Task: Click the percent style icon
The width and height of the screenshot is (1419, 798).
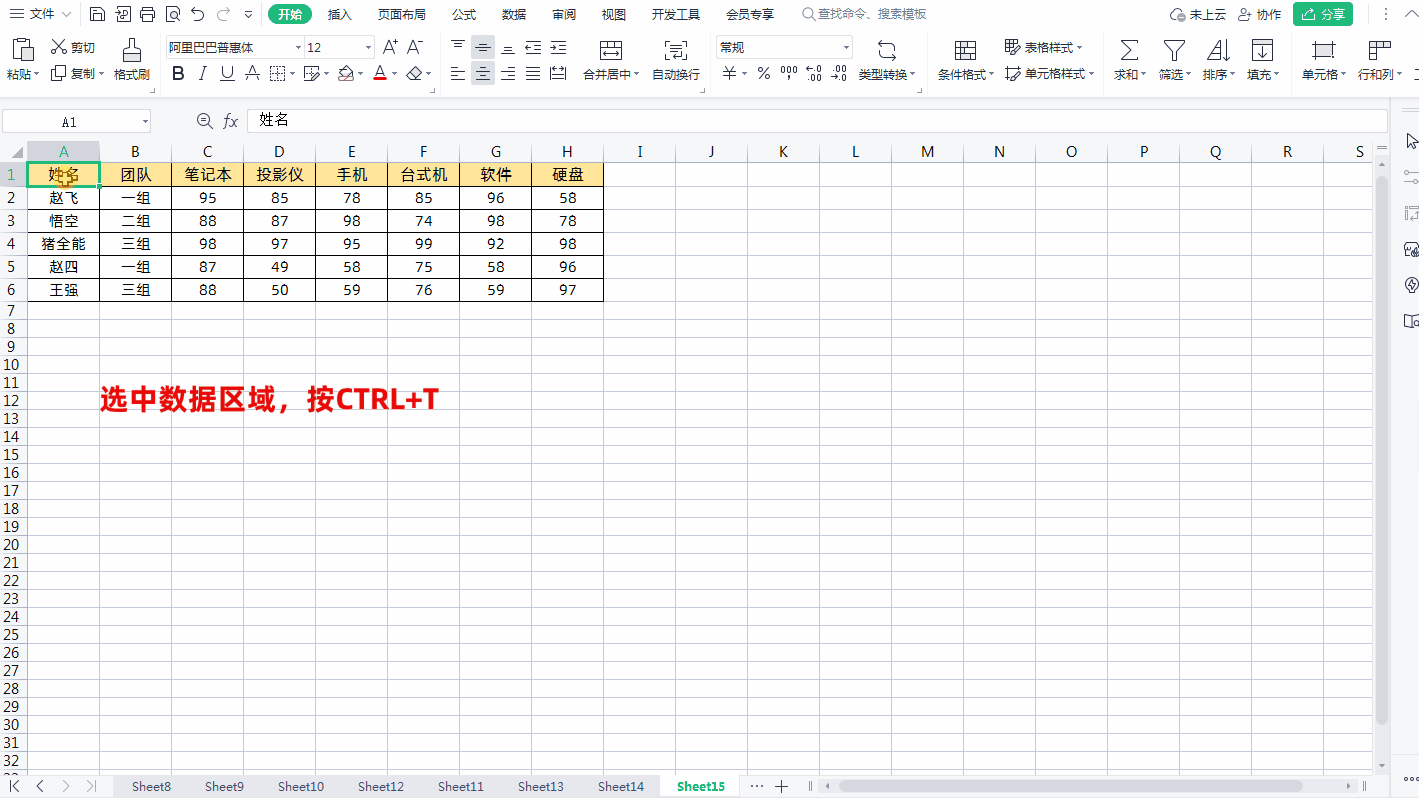Action: [764, 73]
